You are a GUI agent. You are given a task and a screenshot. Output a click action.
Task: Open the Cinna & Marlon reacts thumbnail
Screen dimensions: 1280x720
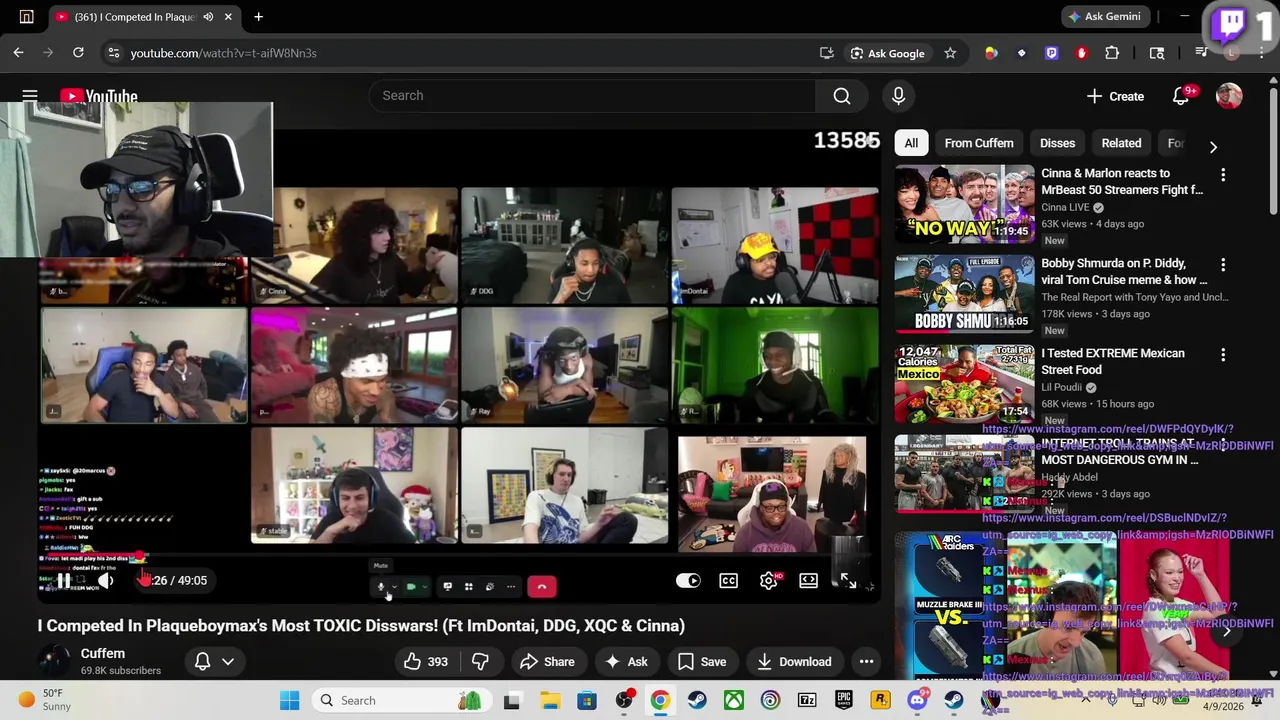tap(964, 204)
